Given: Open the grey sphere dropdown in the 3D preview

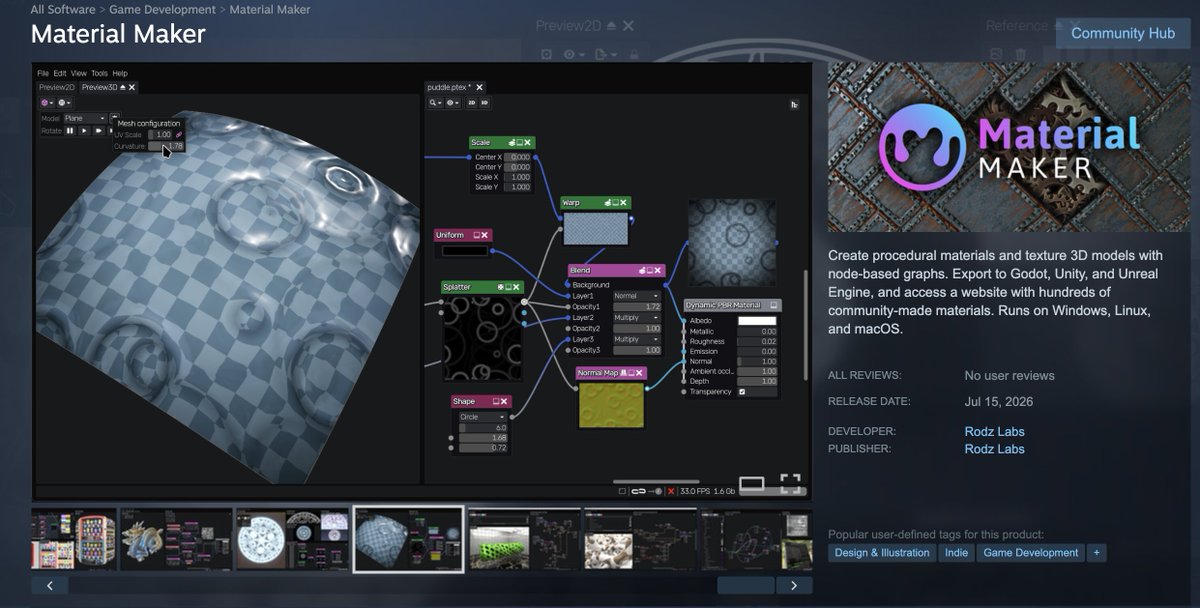Looking at the screenshot, I should point(64,103).
